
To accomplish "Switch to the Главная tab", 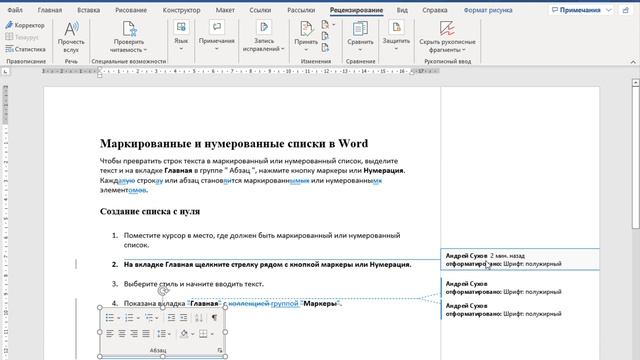I will tap(50, 10).
